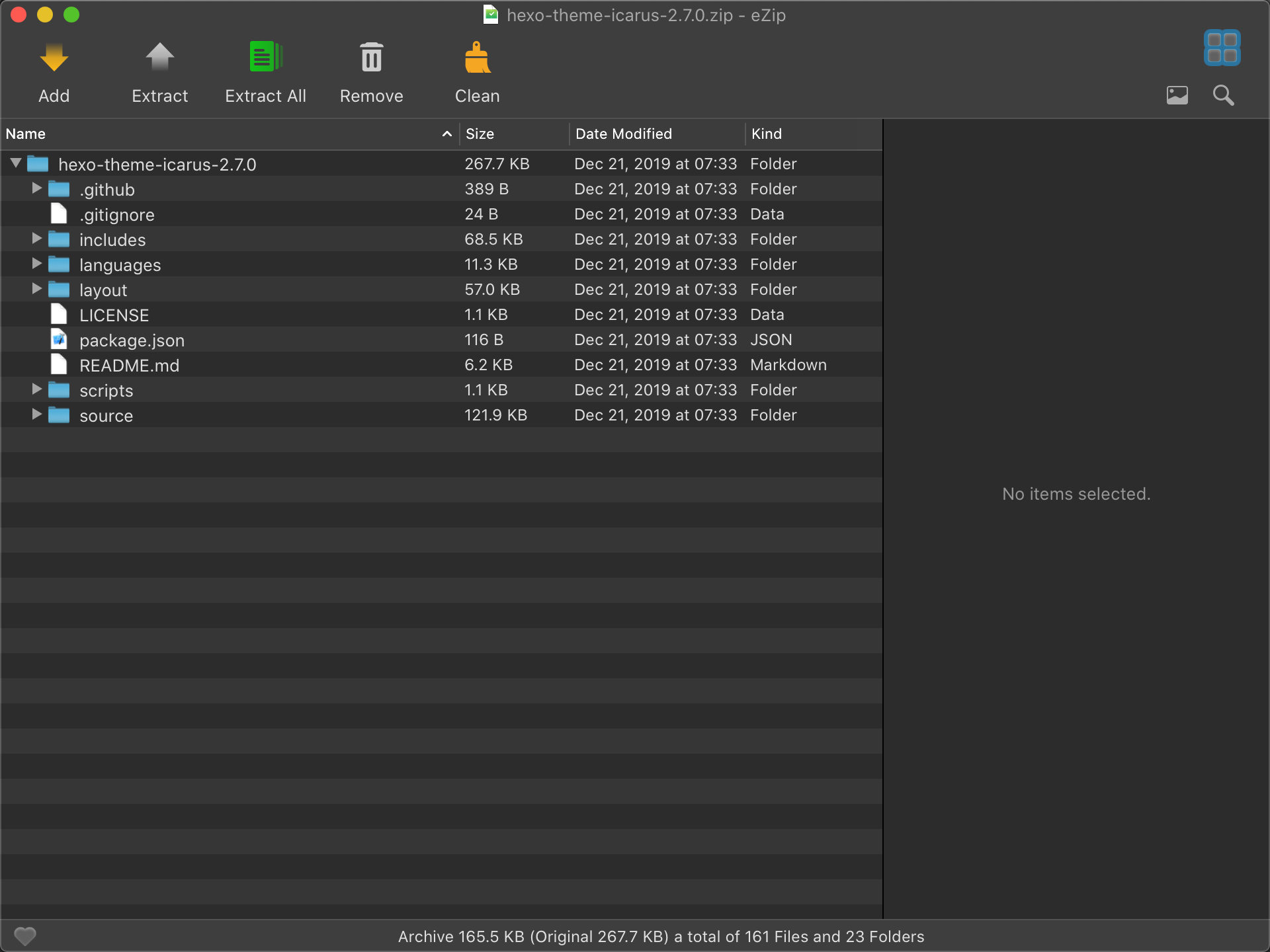Viewport: 1270px width, 952px height.
Task: Select the README.md file name
Action: coord(130,366)
